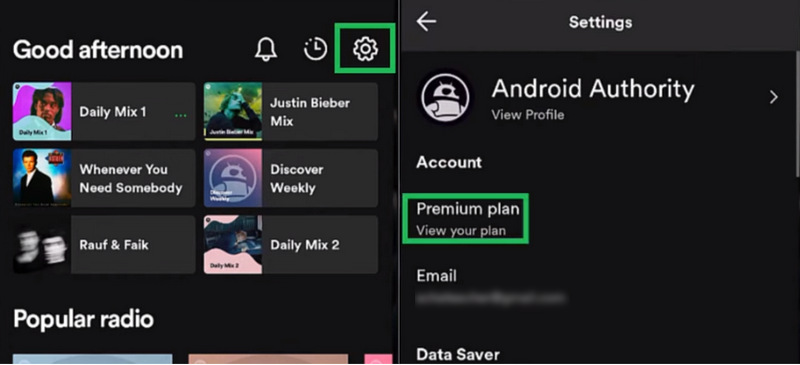Play the Daily Mix 1 card

(104, 111)
